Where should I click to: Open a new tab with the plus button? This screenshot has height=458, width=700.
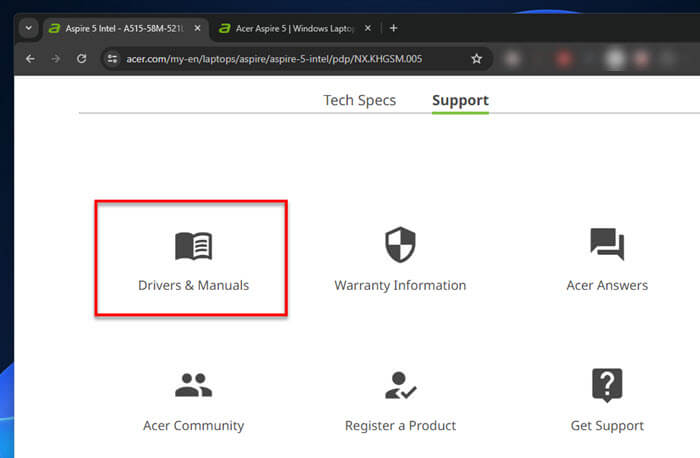click(x=393, y=28)
